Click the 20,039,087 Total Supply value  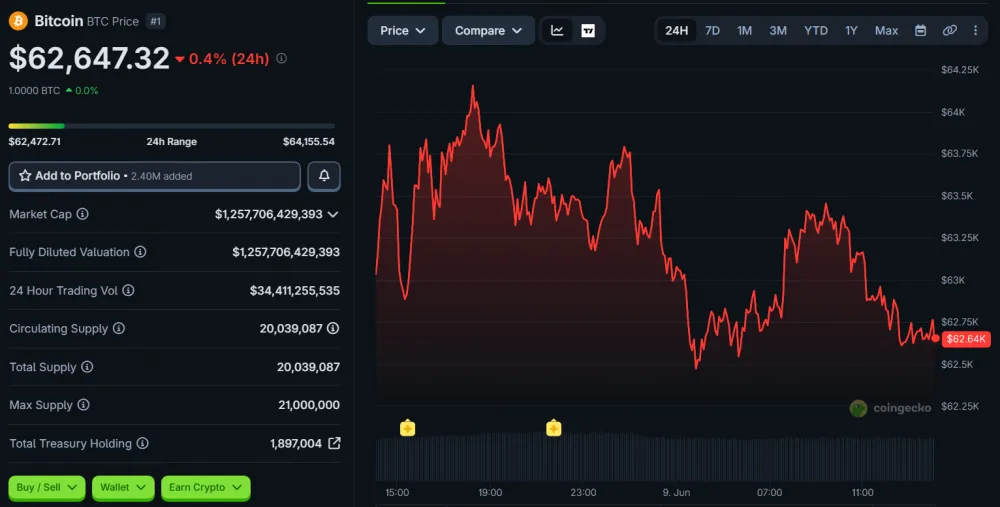(308, 367)
